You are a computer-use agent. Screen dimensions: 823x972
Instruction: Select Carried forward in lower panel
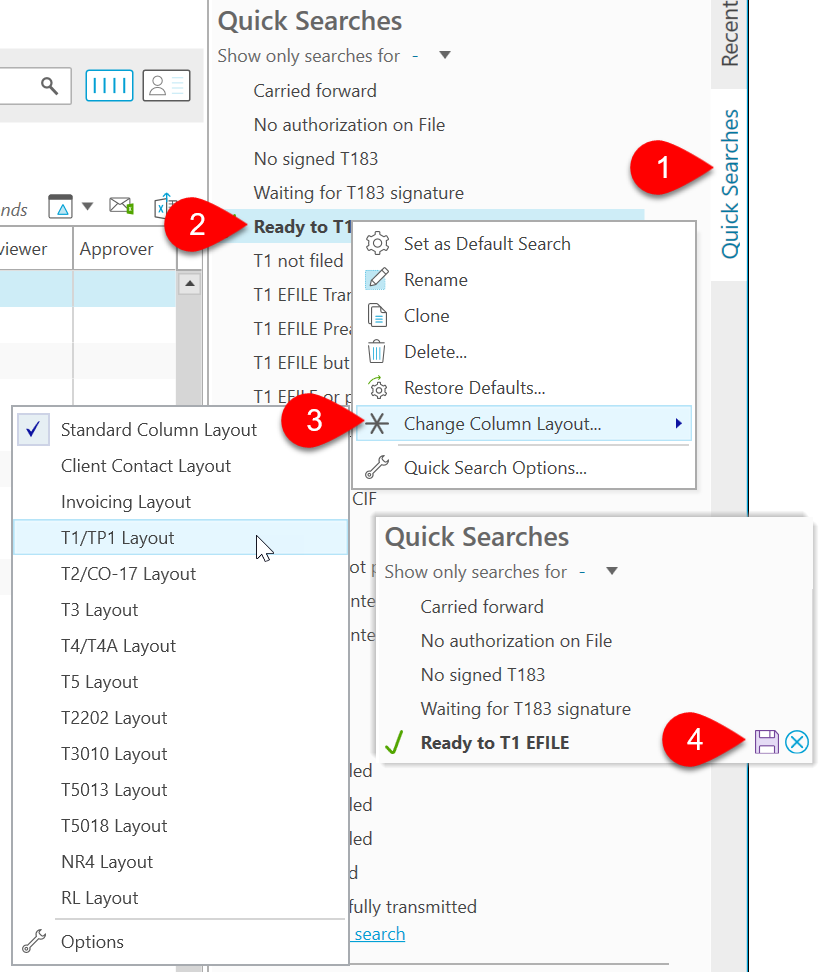coord(482,606)
